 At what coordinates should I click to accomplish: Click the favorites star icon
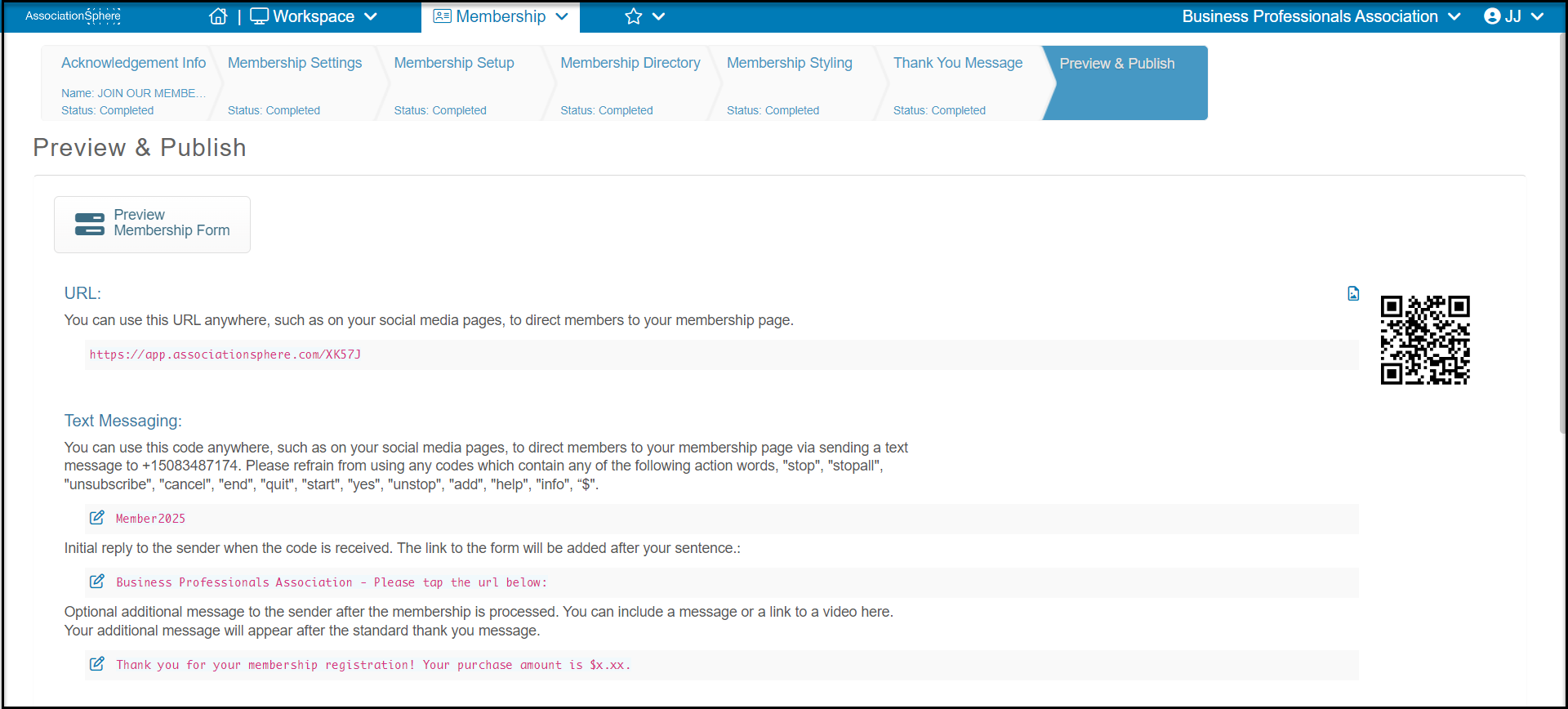(634, 16)
